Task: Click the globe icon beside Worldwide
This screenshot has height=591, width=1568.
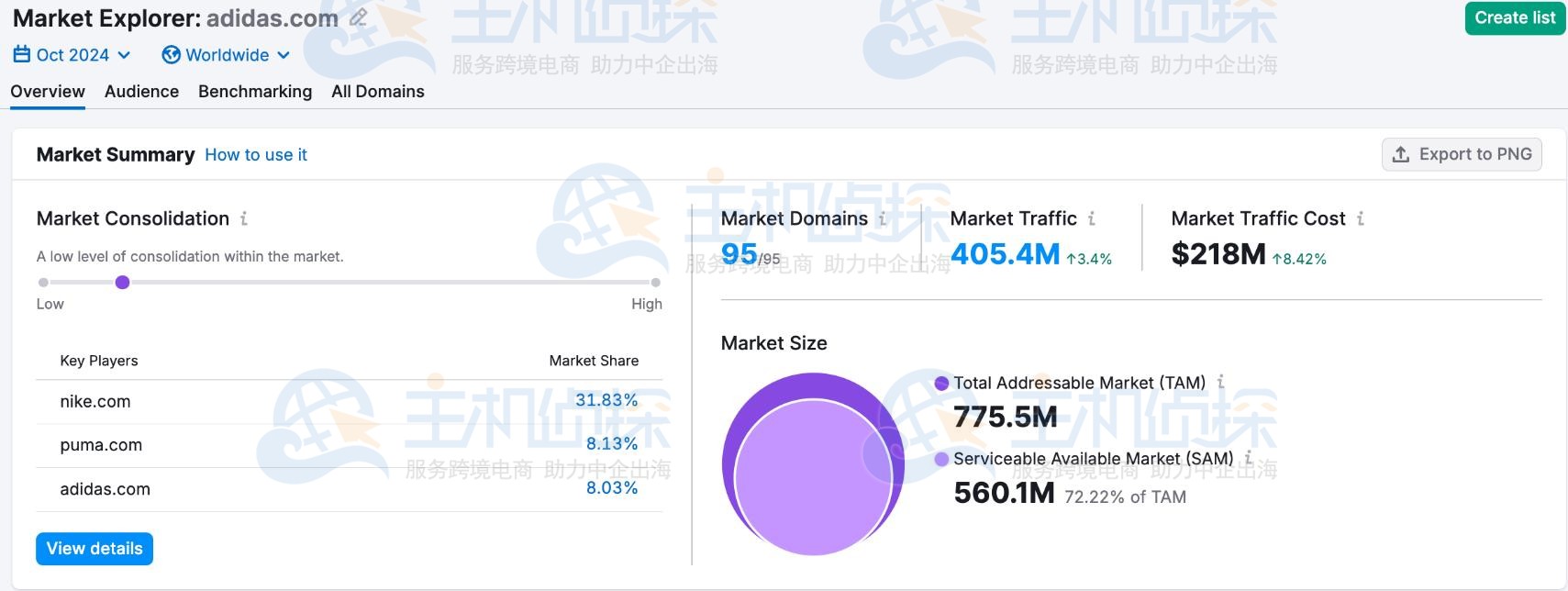Action: (171, 55)
